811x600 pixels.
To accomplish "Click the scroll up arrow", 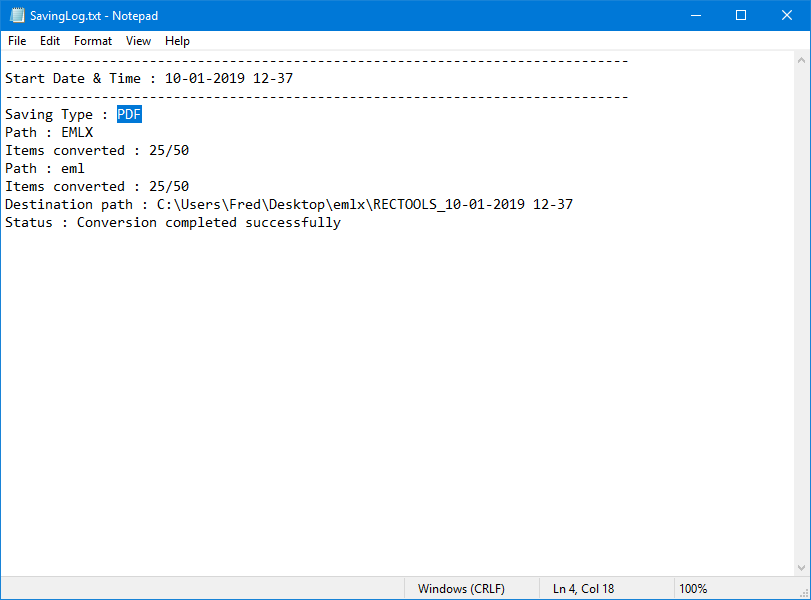I will click(x=801, y=61).
